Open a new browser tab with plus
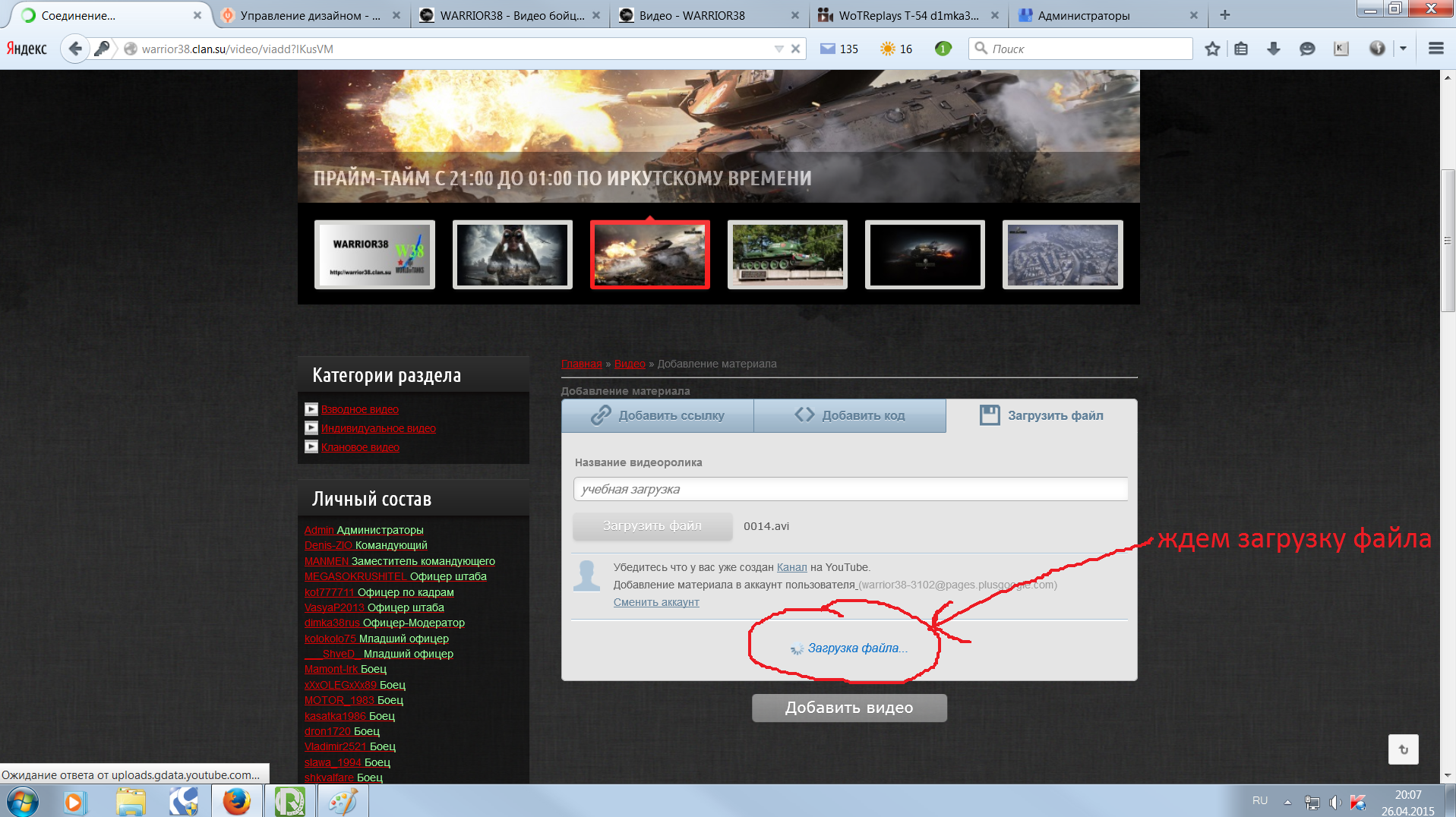The height and width of the screenshot is (817, 1456). [1224, 15]
